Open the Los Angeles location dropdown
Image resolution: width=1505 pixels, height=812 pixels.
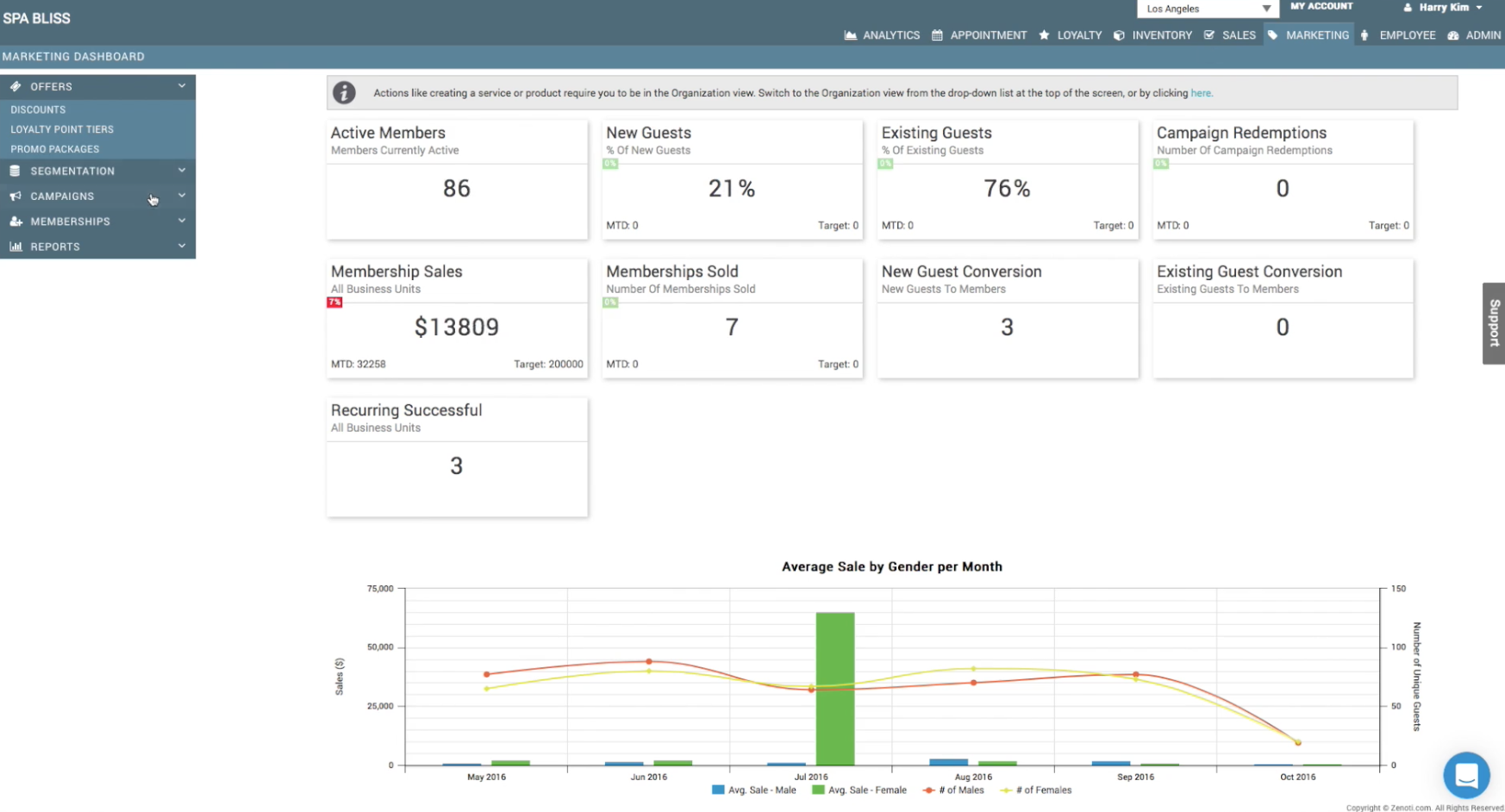coord(1207,9)
